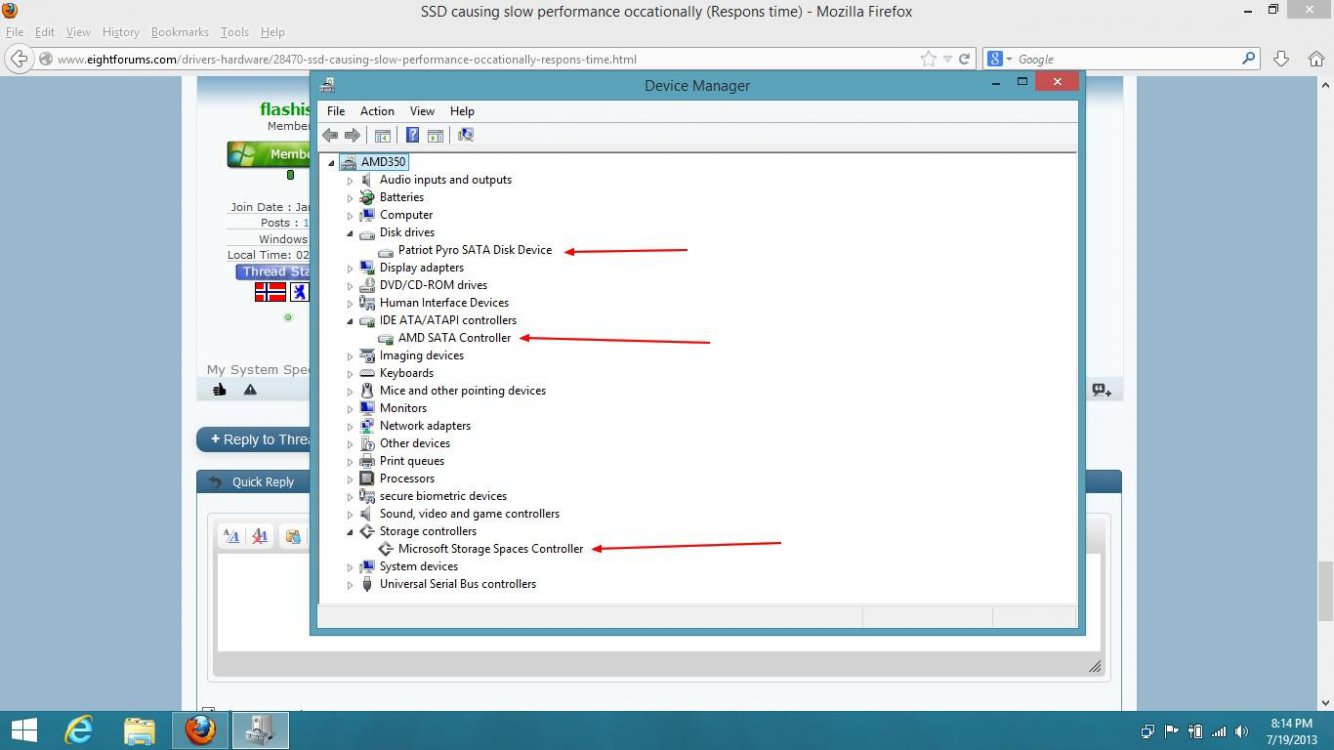The height and width of the screenshot is (750, 1334).
Task: Open Firefox downloads arrow
Action: click(x=1281, y=59)
